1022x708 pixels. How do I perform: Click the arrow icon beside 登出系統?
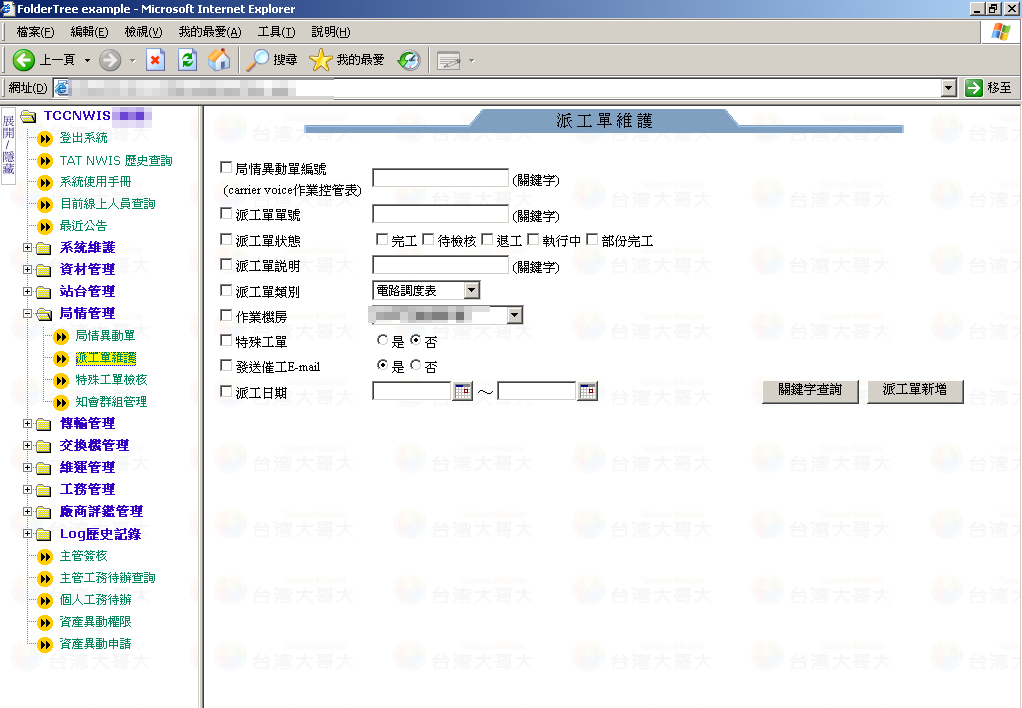(45, 139)
